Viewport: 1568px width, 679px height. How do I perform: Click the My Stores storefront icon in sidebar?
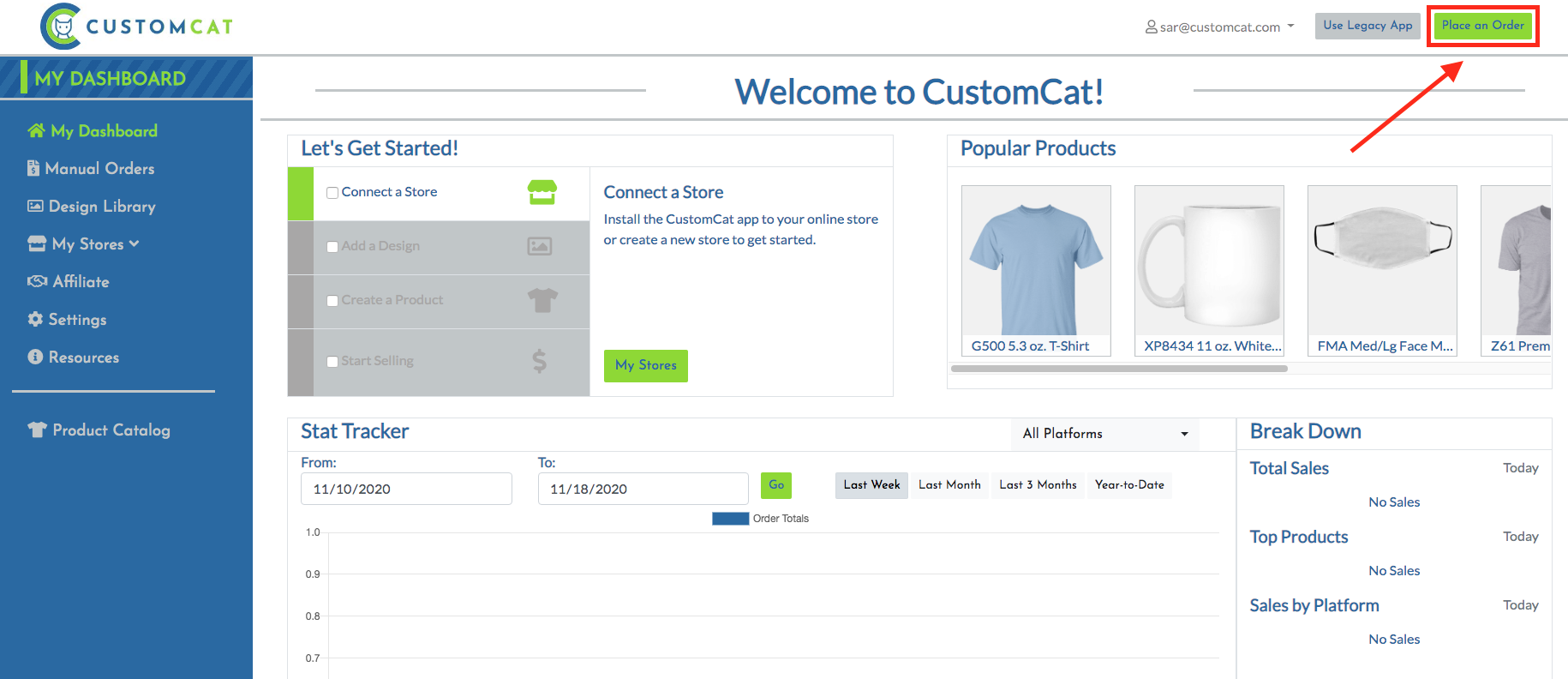(37, 243)
